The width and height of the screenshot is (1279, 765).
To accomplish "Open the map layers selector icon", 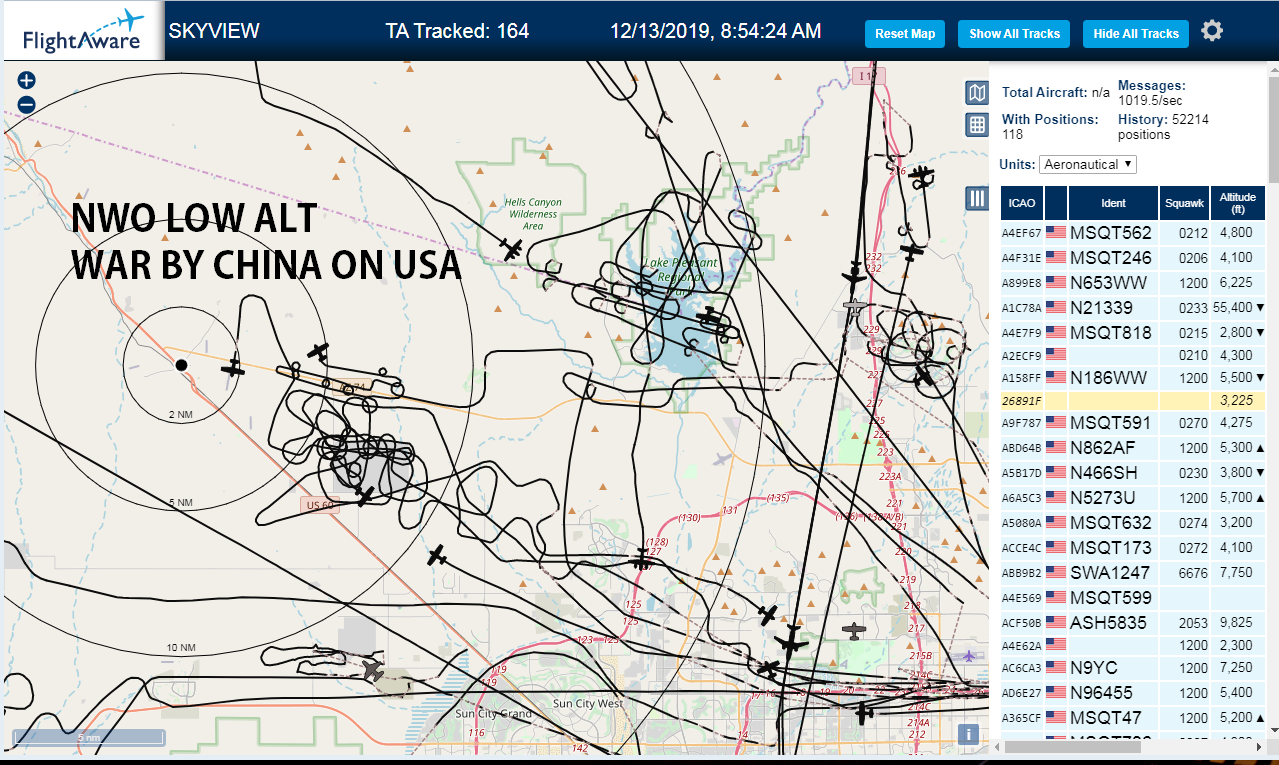I will click(977, 93).
